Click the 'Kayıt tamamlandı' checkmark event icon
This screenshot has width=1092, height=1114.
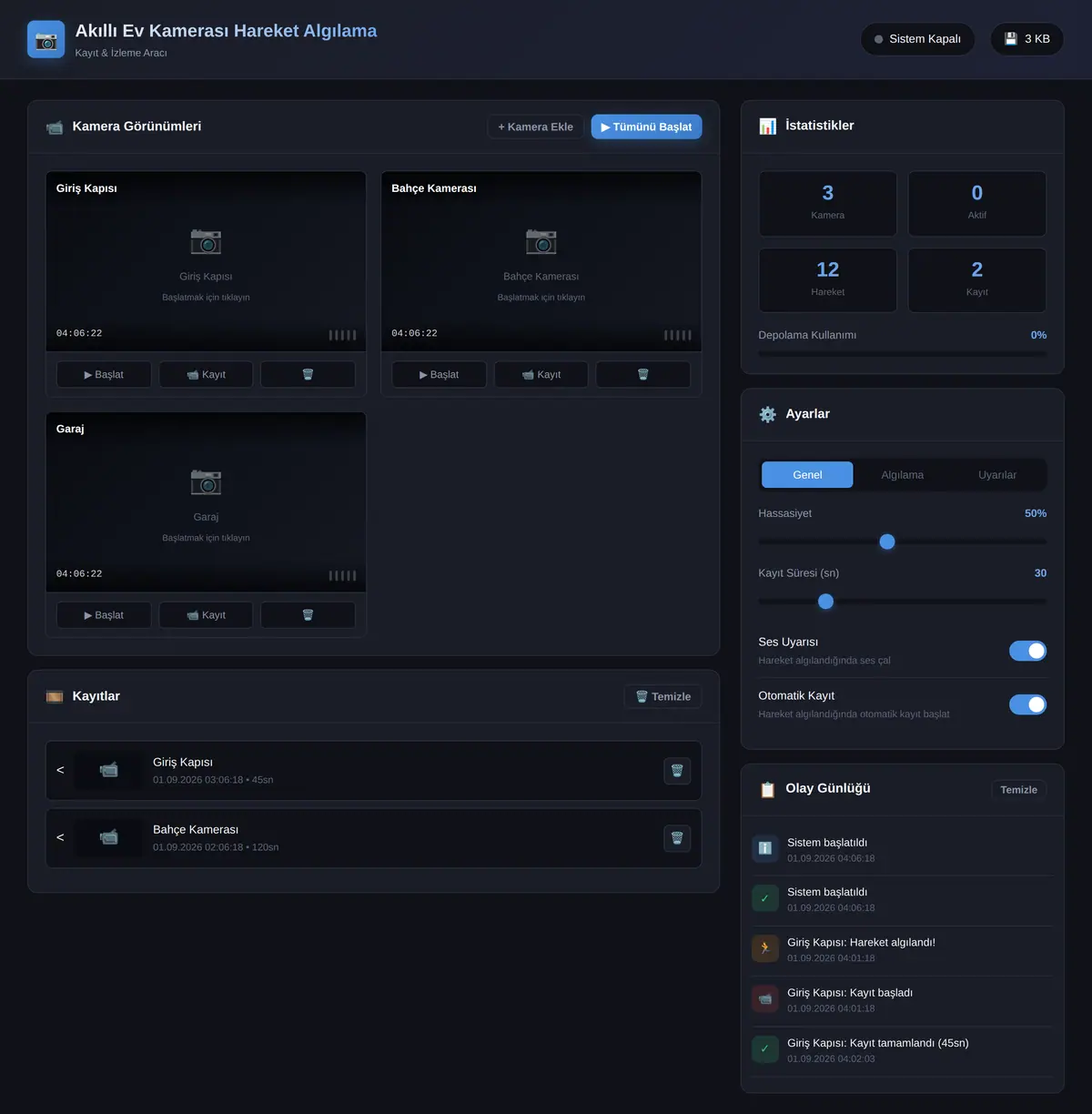(765, 1048)
